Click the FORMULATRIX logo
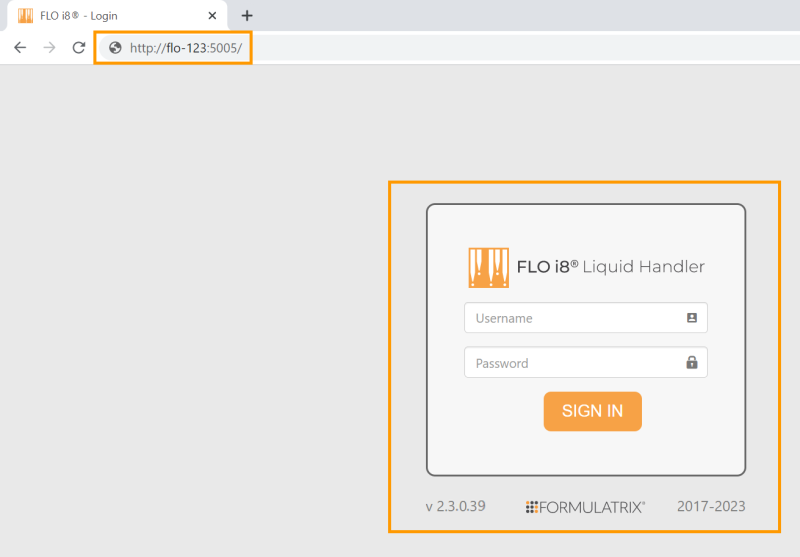This screenshot has height=557, width=800. [x=586, y=507]
